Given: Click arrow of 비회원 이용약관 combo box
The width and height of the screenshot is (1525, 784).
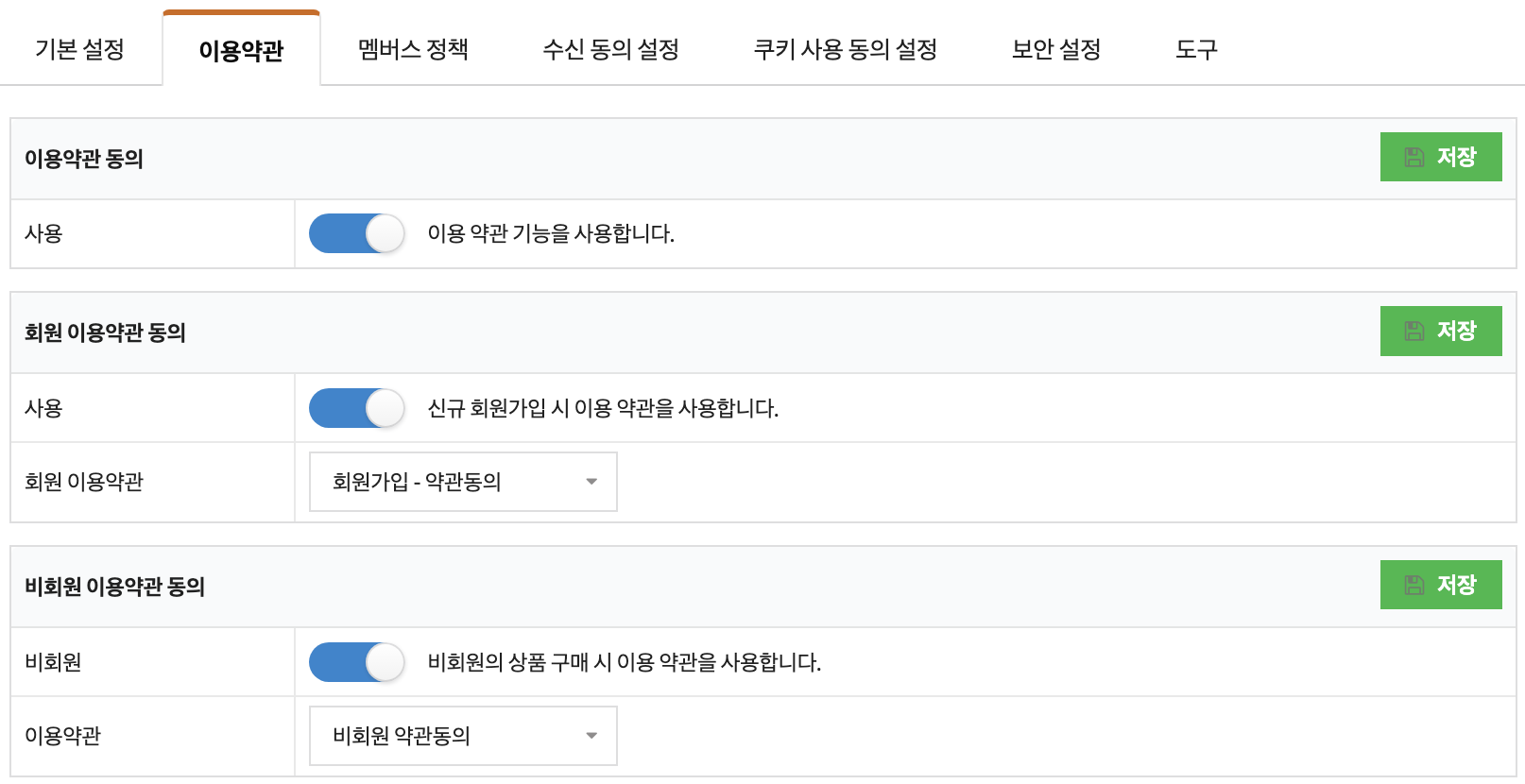Looking at the screenshot, I should (x=591, y=736).
